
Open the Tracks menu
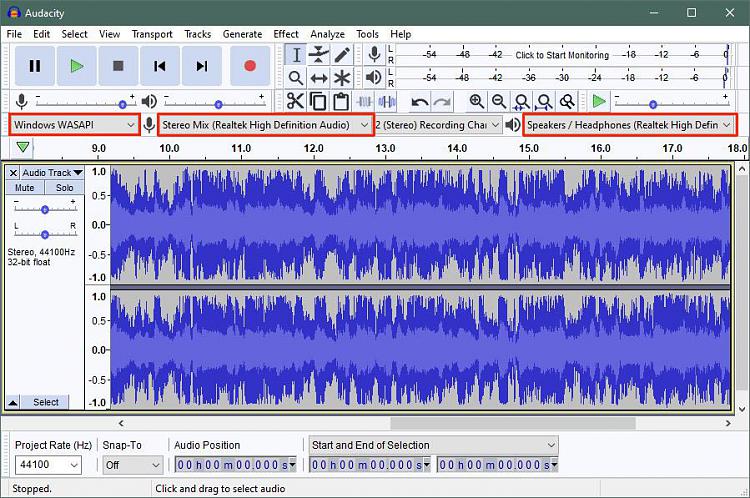point(198,34)
